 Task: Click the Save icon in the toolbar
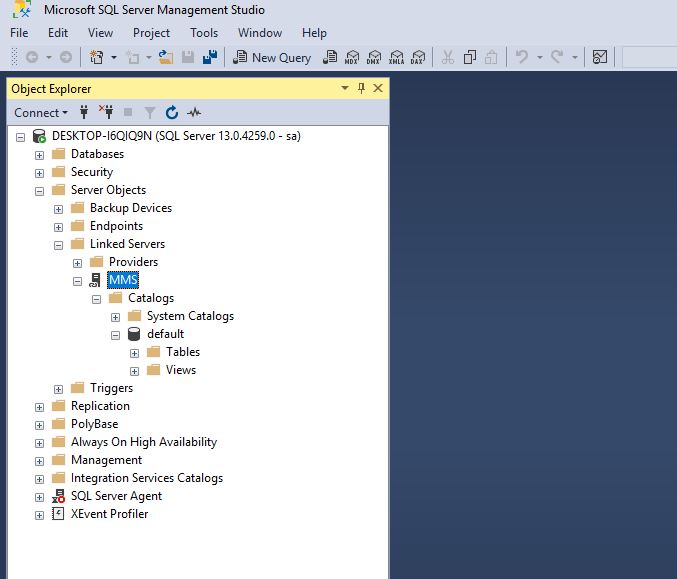[188, 57]
